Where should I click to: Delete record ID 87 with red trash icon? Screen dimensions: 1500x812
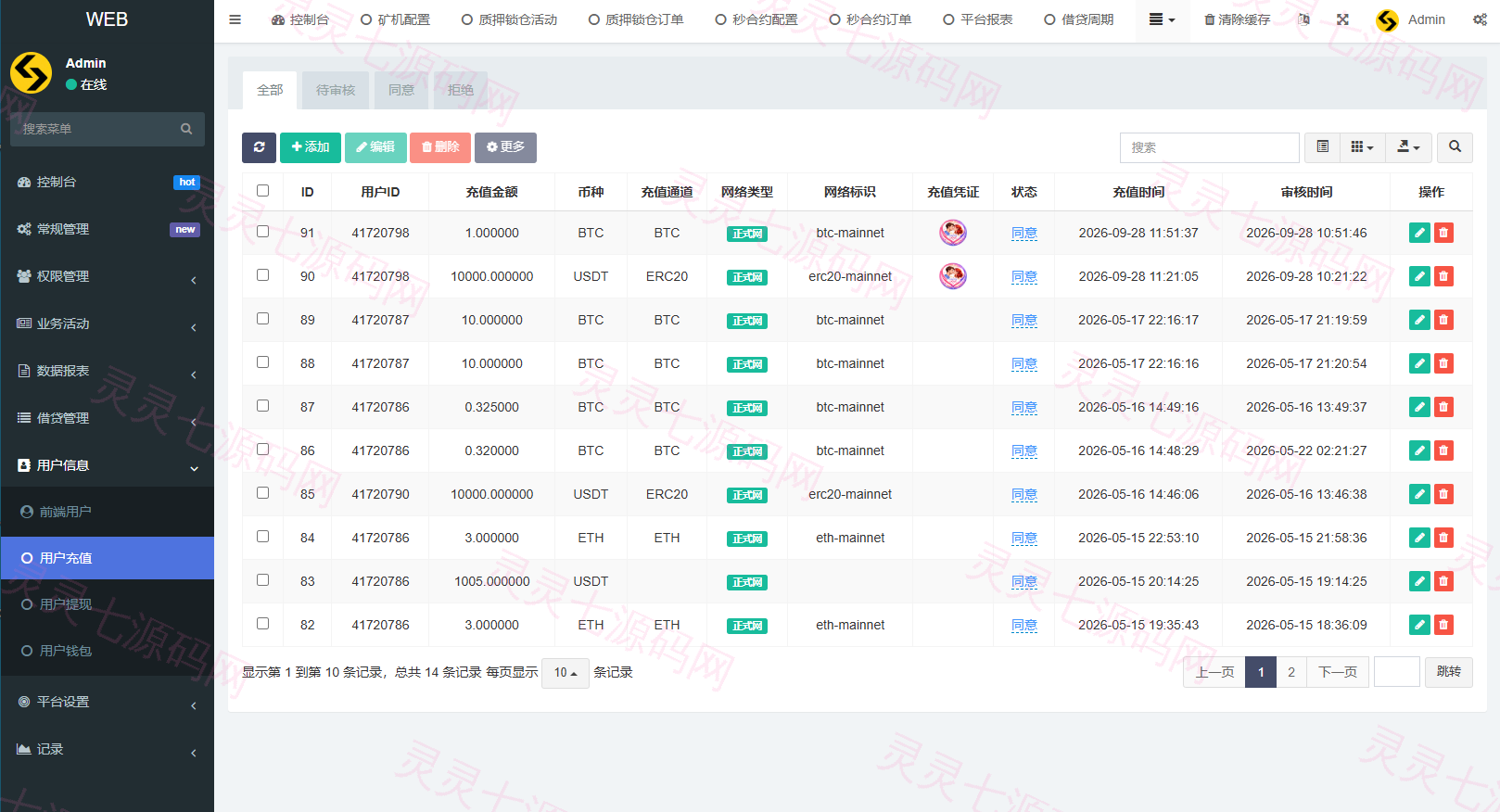click(1443, 407)
